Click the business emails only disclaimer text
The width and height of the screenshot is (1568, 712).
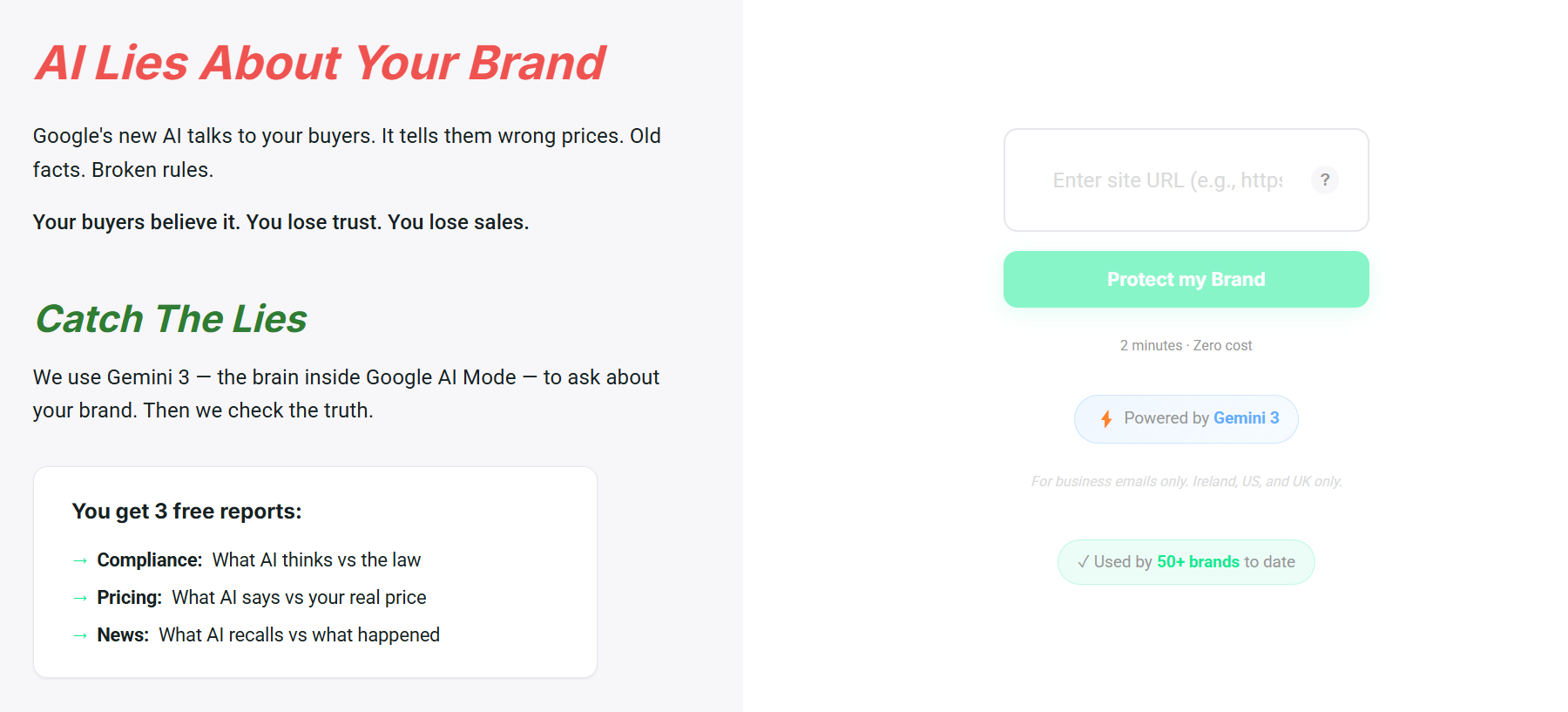point(1186,481)
